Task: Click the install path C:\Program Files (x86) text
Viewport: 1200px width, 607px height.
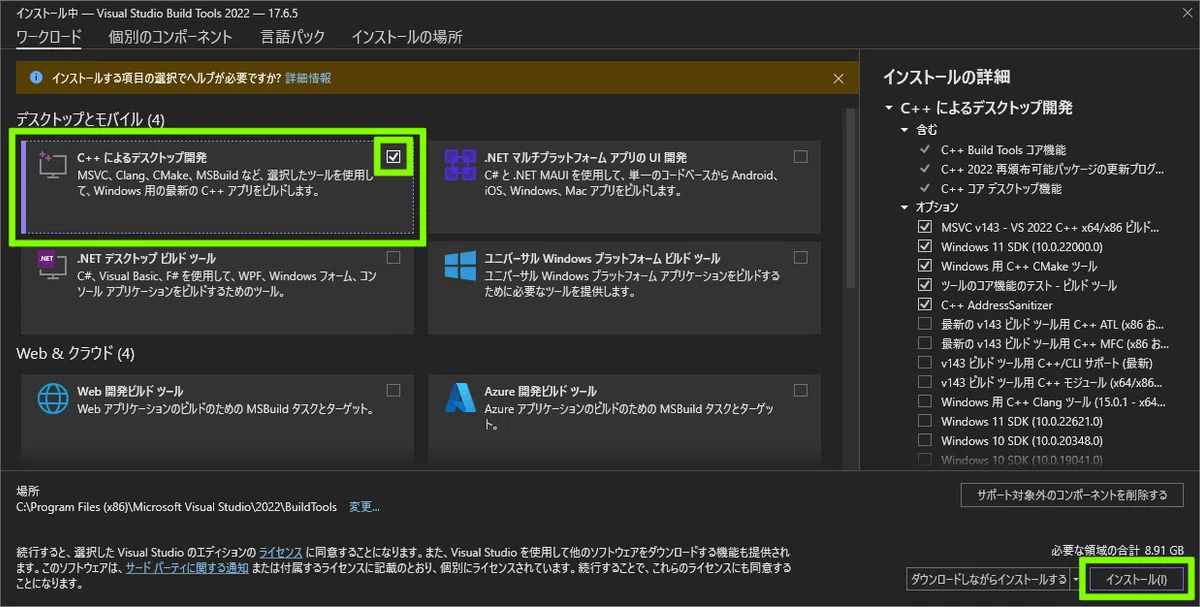Action: click(177, 508)
